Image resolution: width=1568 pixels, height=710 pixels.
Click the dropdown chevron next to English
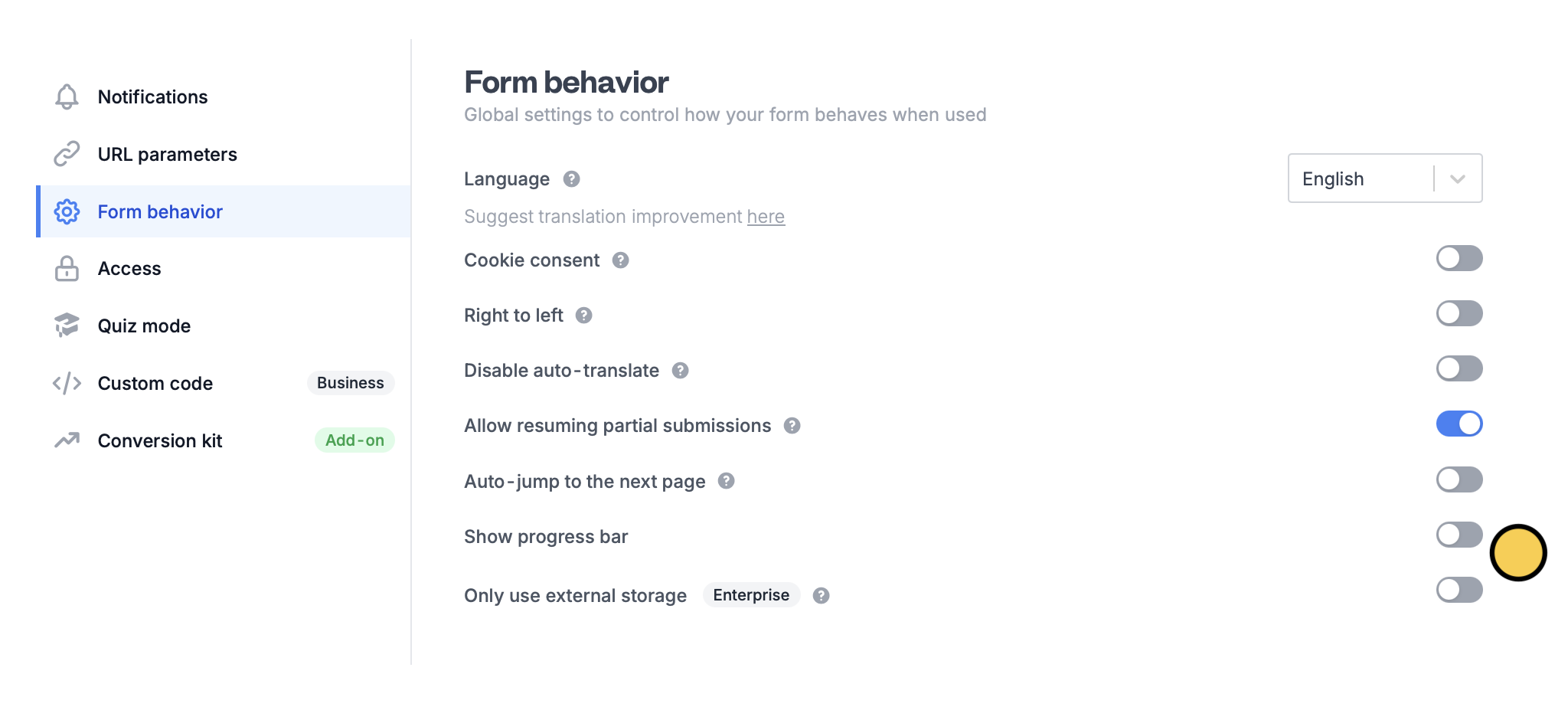pyautogui.click(x=1457, y=178)
